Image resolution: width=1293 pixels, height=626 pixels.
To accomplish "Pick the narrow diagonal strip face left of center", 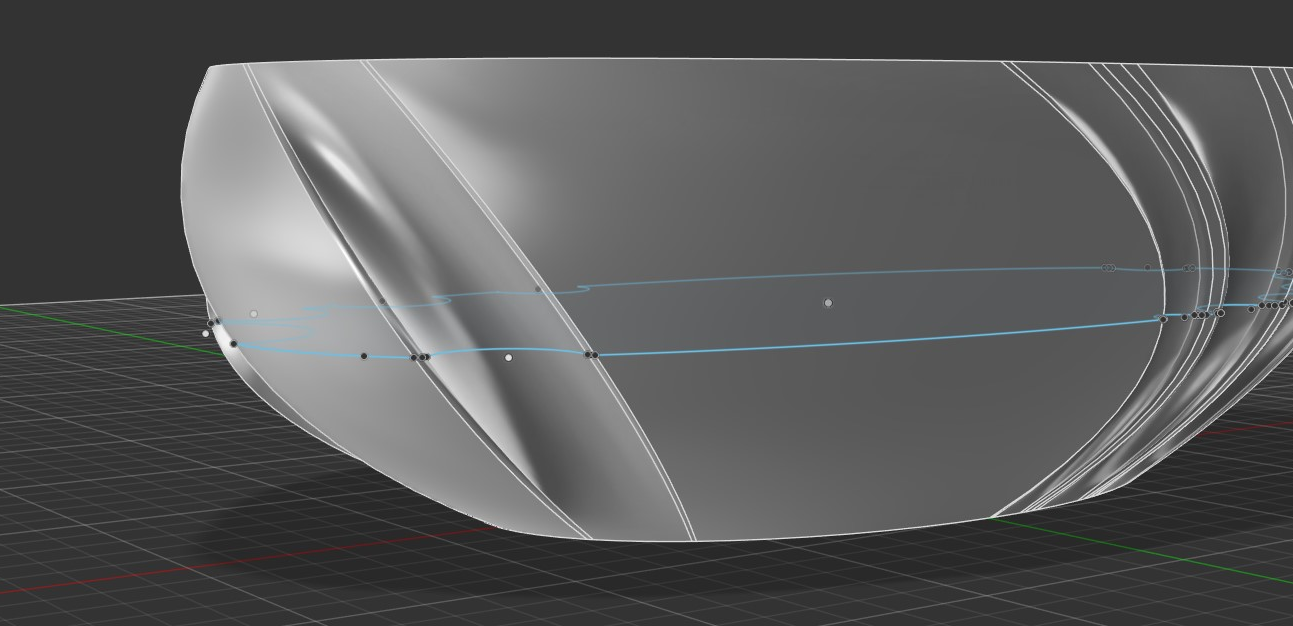I will click(x=520, y=250).
